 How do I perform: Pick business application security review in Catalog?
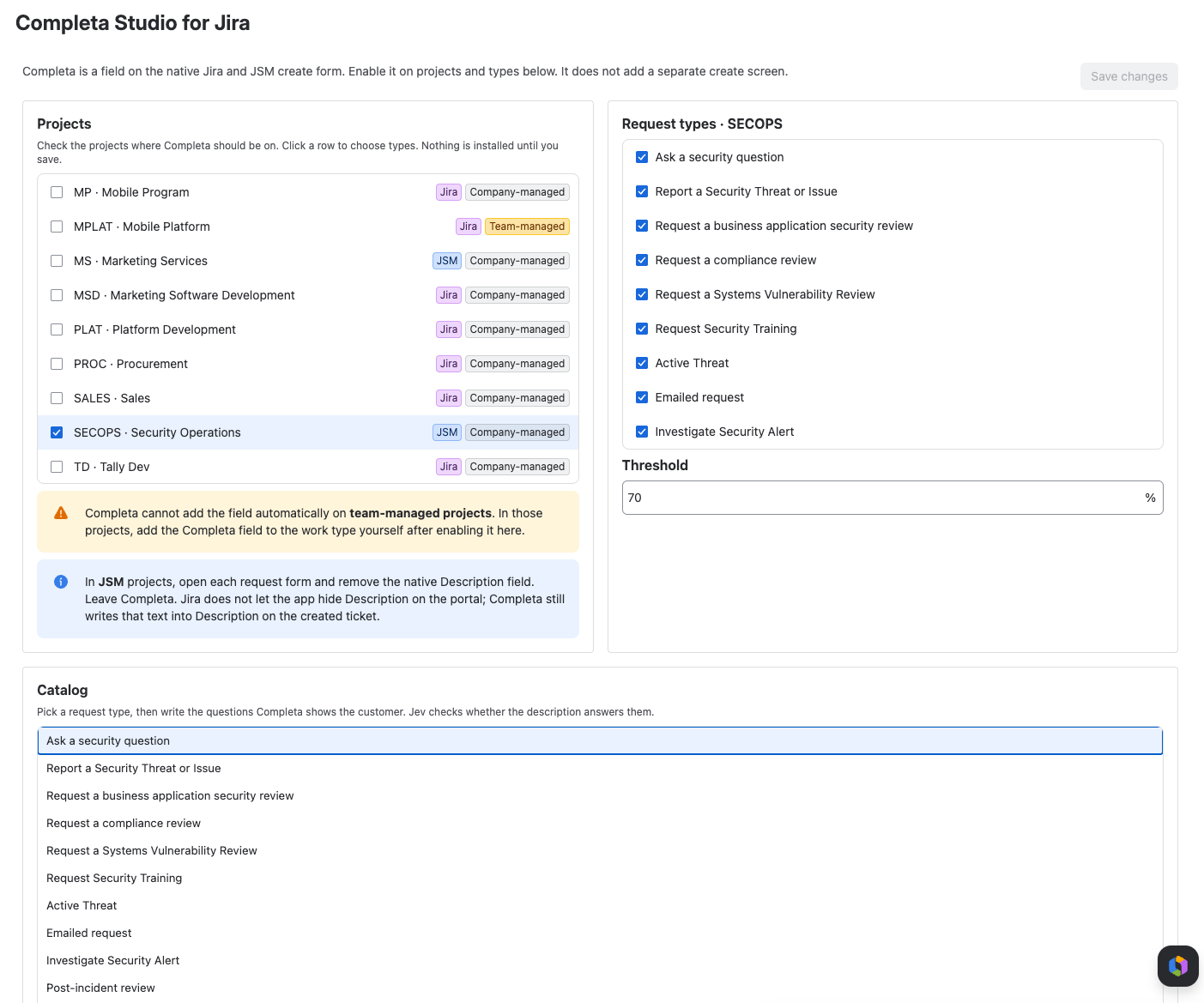click(600, 795)
